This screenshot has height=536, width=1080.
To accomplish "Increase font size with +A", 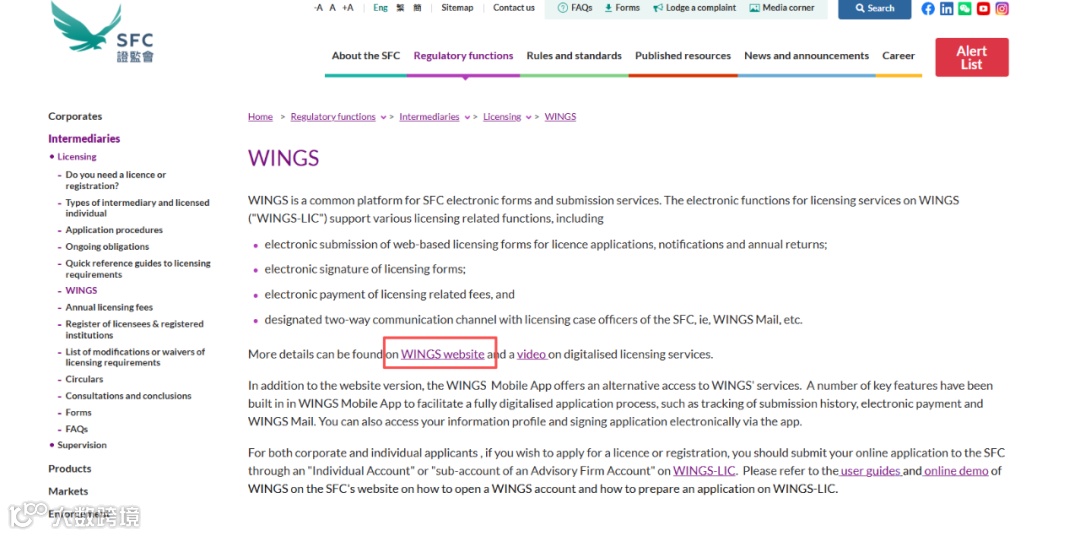I will (348, 8).
